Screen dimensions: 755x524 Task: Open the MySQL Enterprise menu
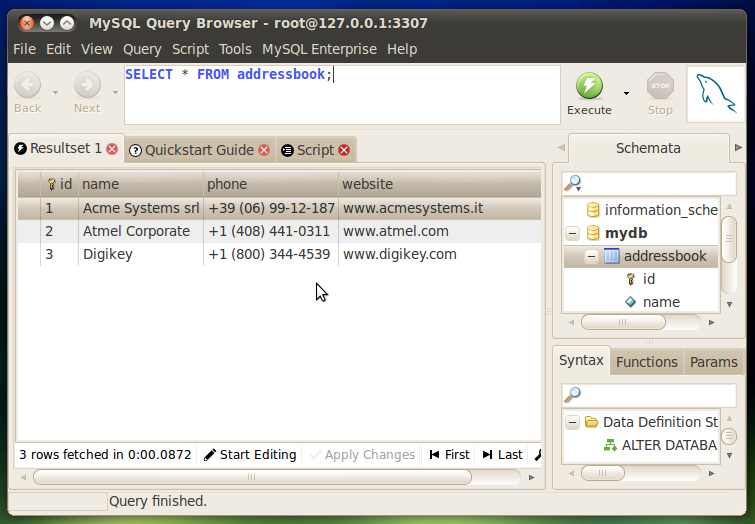point(319,49)
